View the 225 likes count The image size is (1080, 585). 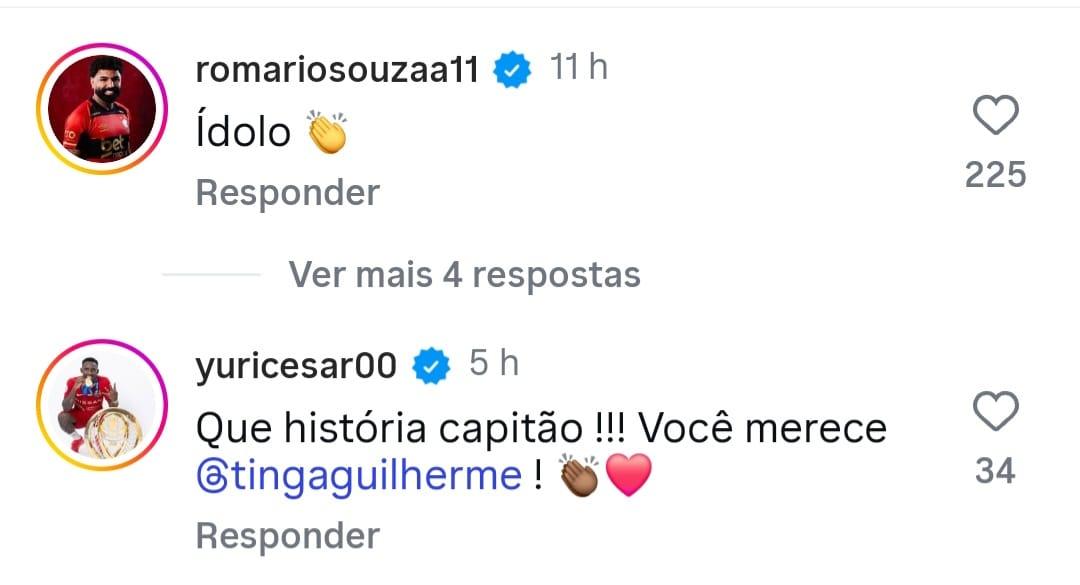[x=995, y=175]
